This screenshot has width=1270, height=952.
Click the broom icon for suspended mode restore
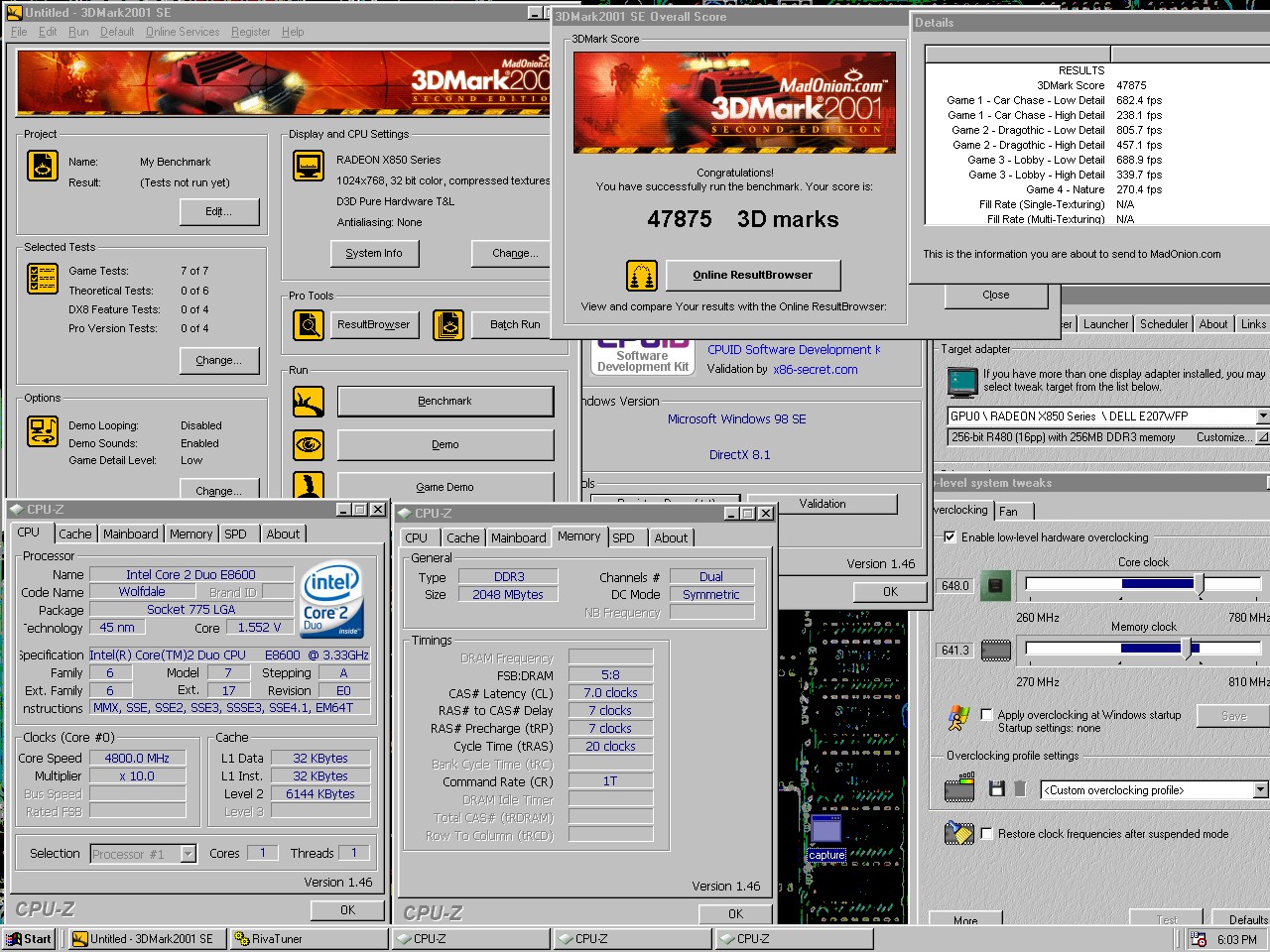(x=959, y=833)
